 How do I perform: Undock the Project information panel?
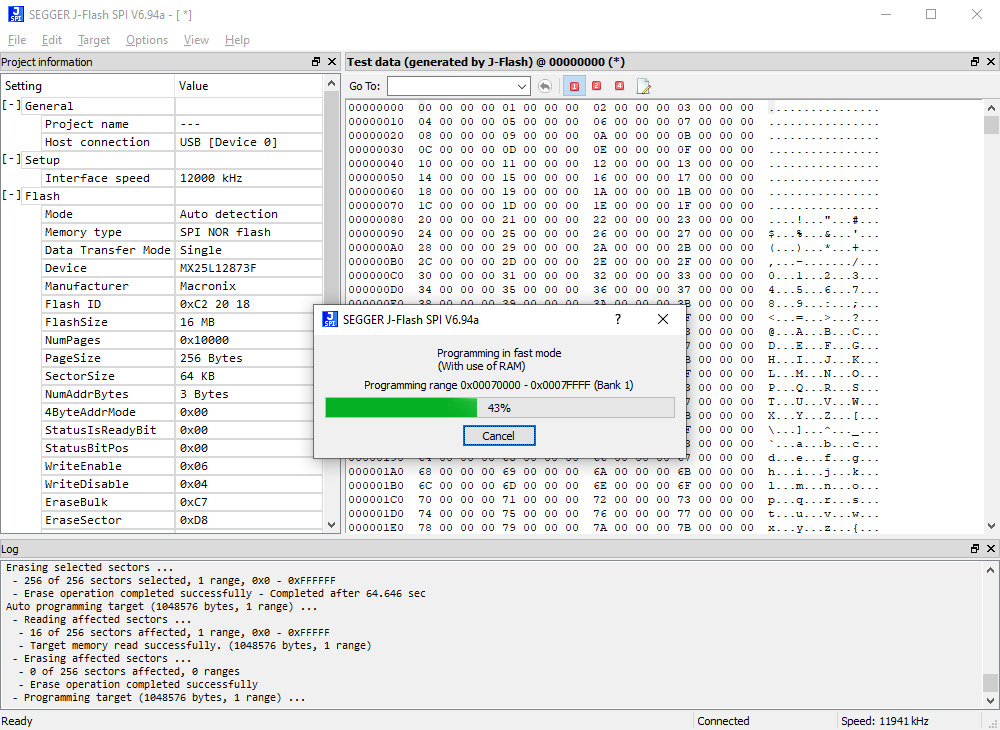click(x=316, y=62)
